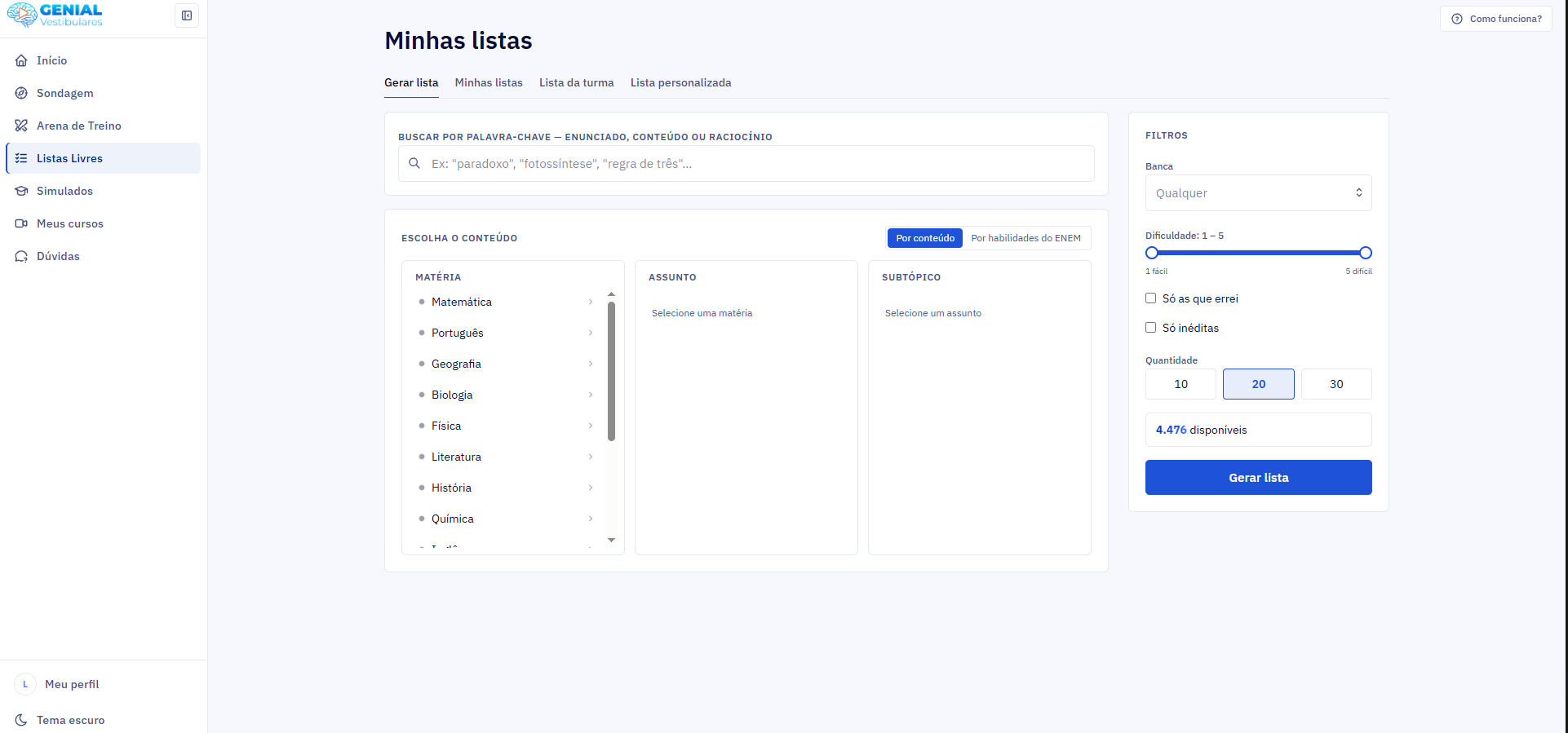Click the 4.476 disponíveis counter

1258,430
